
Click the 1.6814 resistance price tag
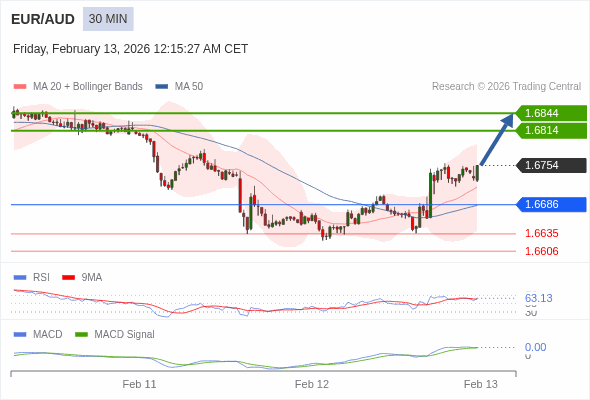(x=551, y=131)
